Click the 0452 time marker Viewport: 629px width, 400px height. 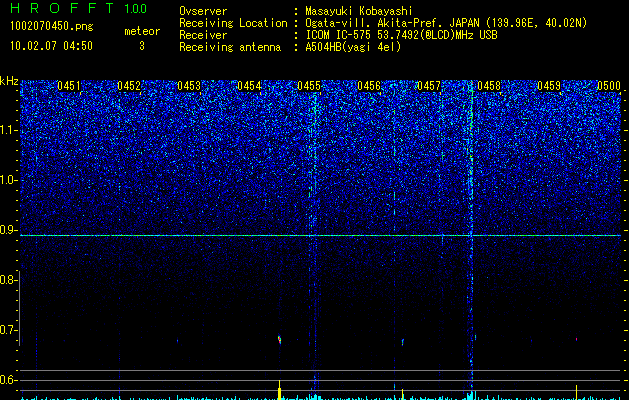pos(129,86)
